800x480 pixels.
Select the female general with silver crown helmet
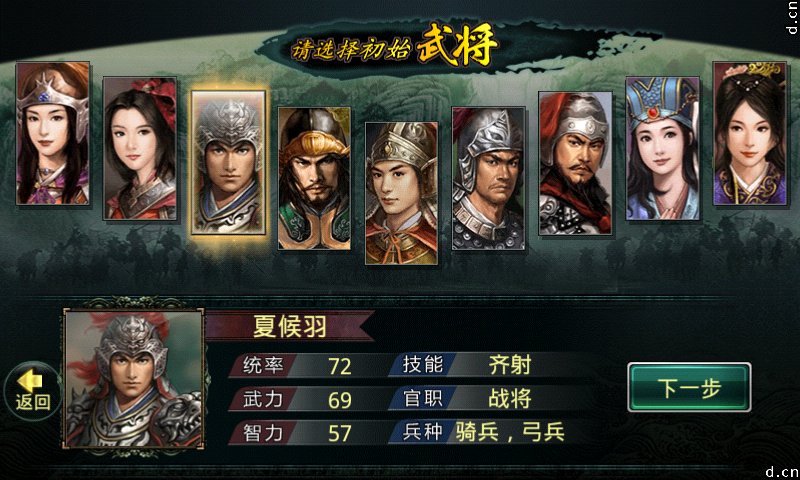(x=53, y=134)
